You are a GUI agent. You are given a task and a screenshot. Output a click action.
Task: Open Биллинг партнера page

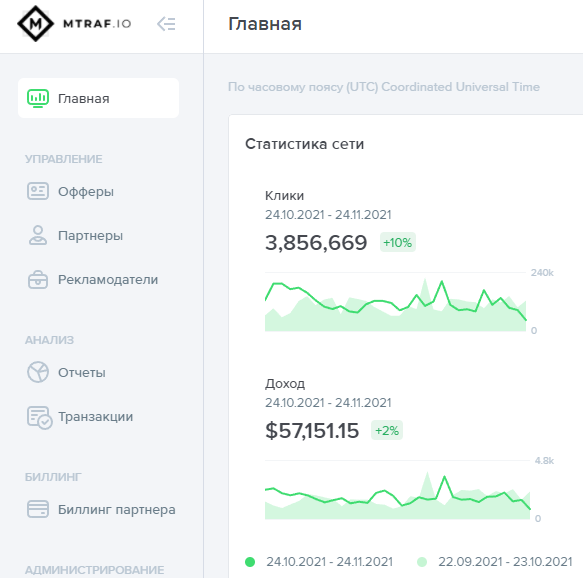[99, 509]
